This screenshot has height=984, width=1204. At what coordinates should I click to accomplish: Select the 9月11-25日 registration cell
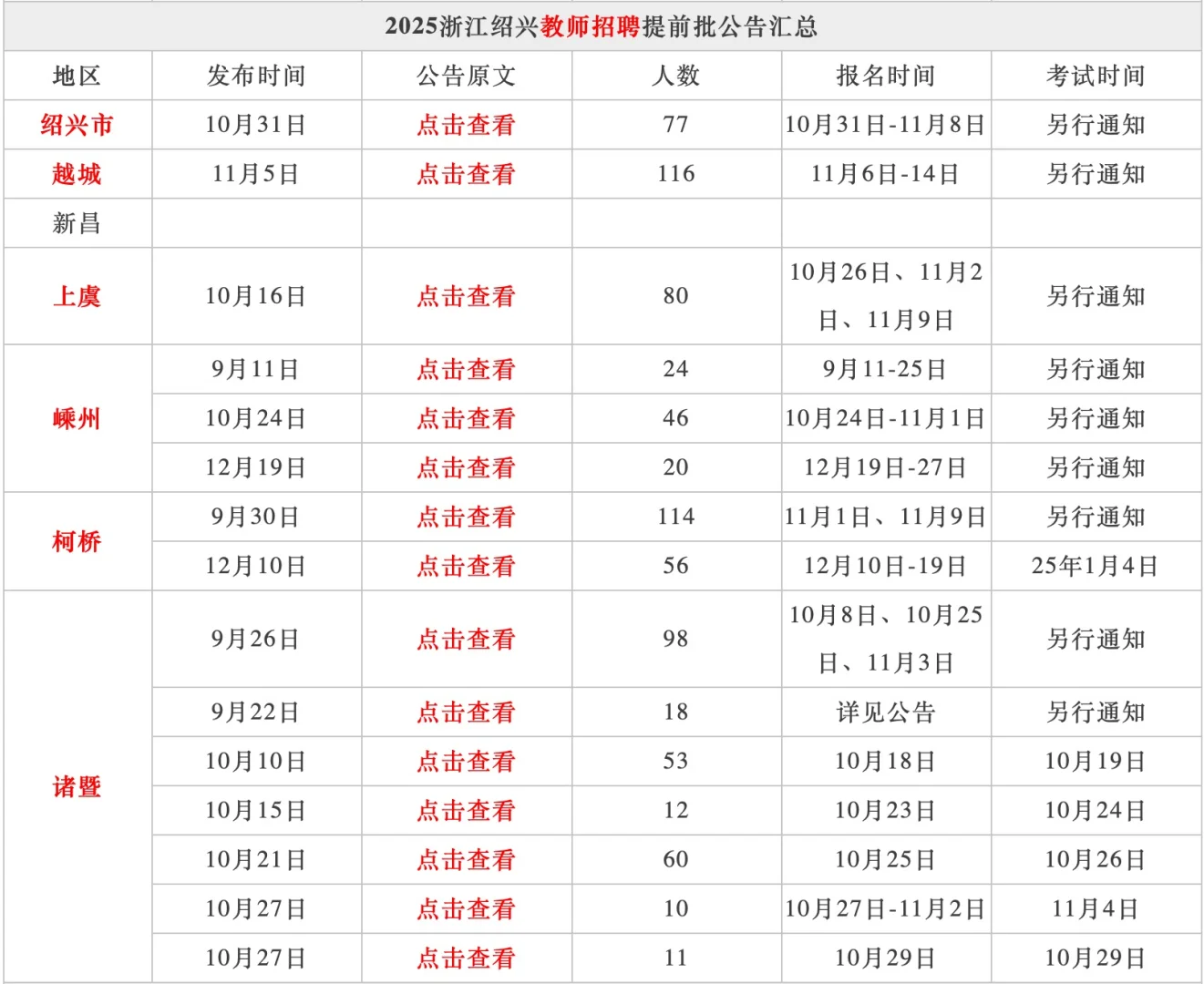(886, 369)
